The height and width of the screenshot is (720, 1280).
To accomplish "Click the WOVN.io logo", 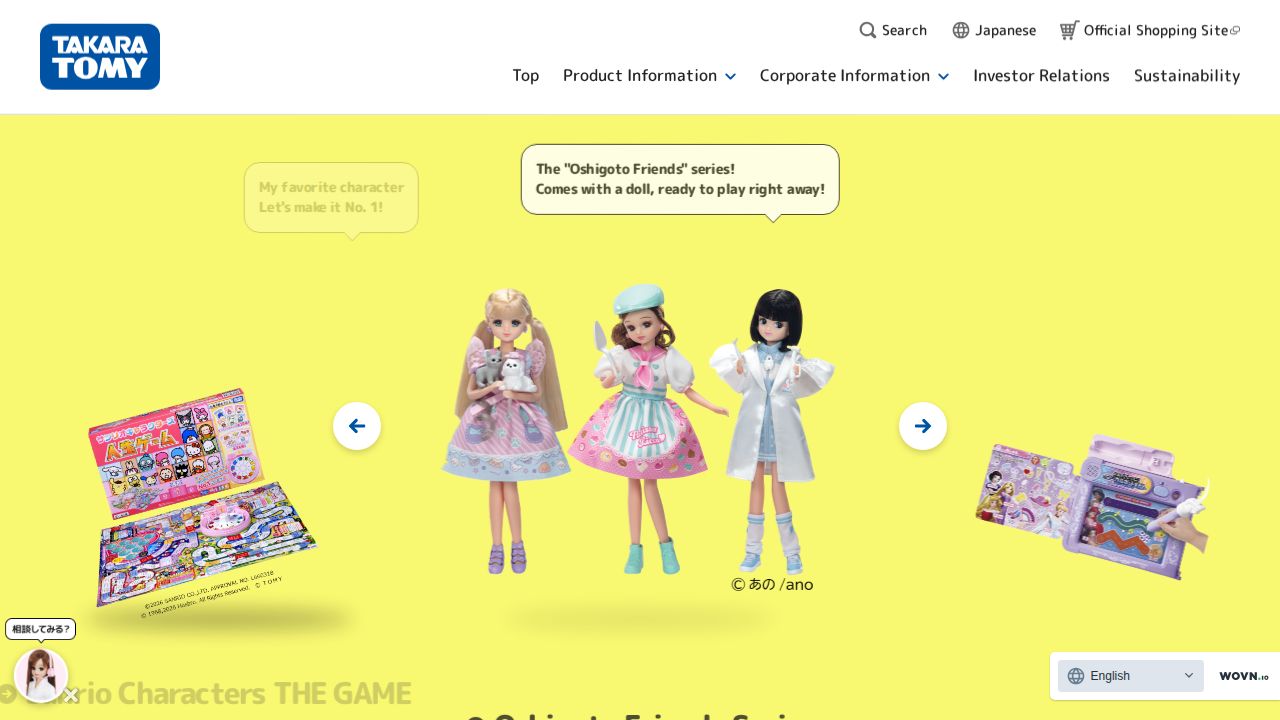I will [1244, 676].
